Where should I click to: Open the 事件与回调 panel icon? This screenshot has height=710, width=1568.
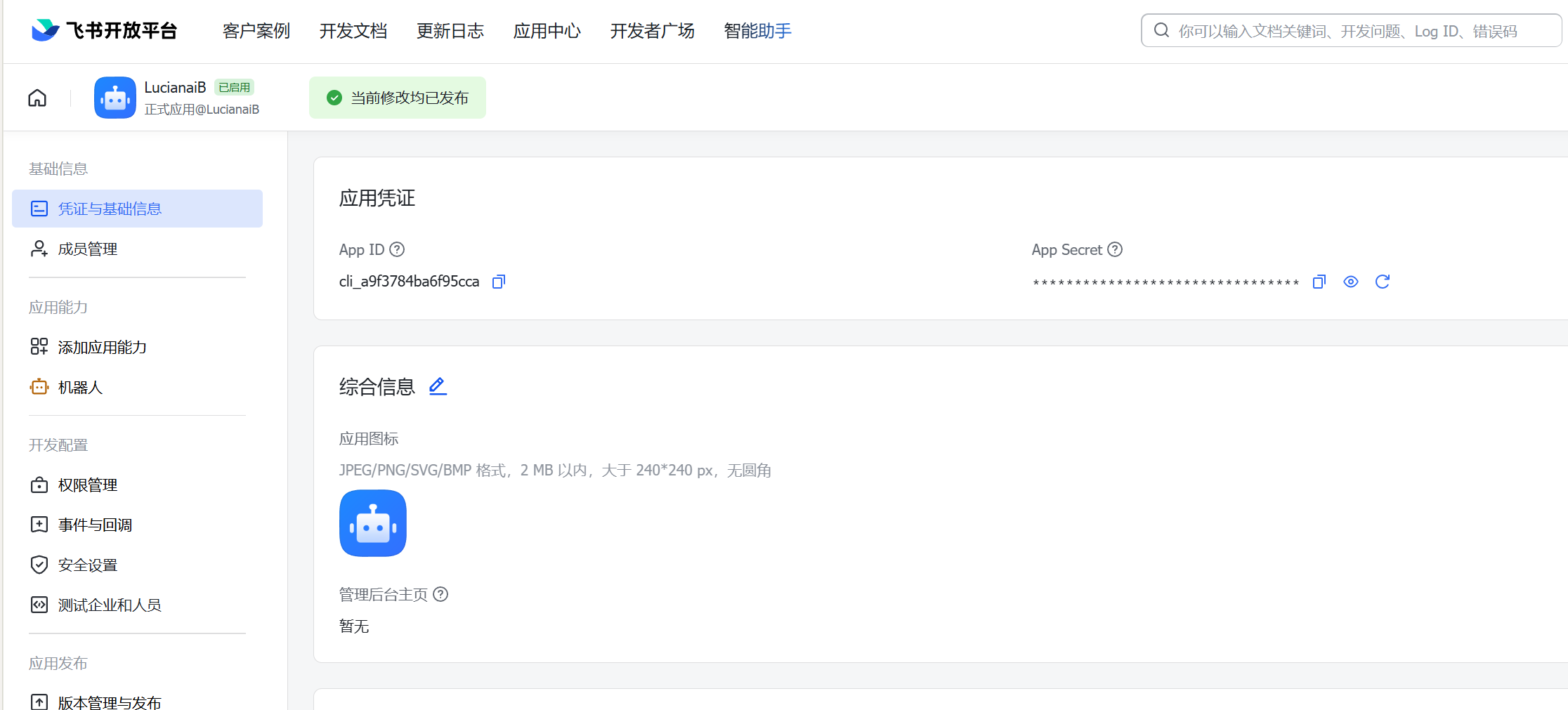point(39,524)
